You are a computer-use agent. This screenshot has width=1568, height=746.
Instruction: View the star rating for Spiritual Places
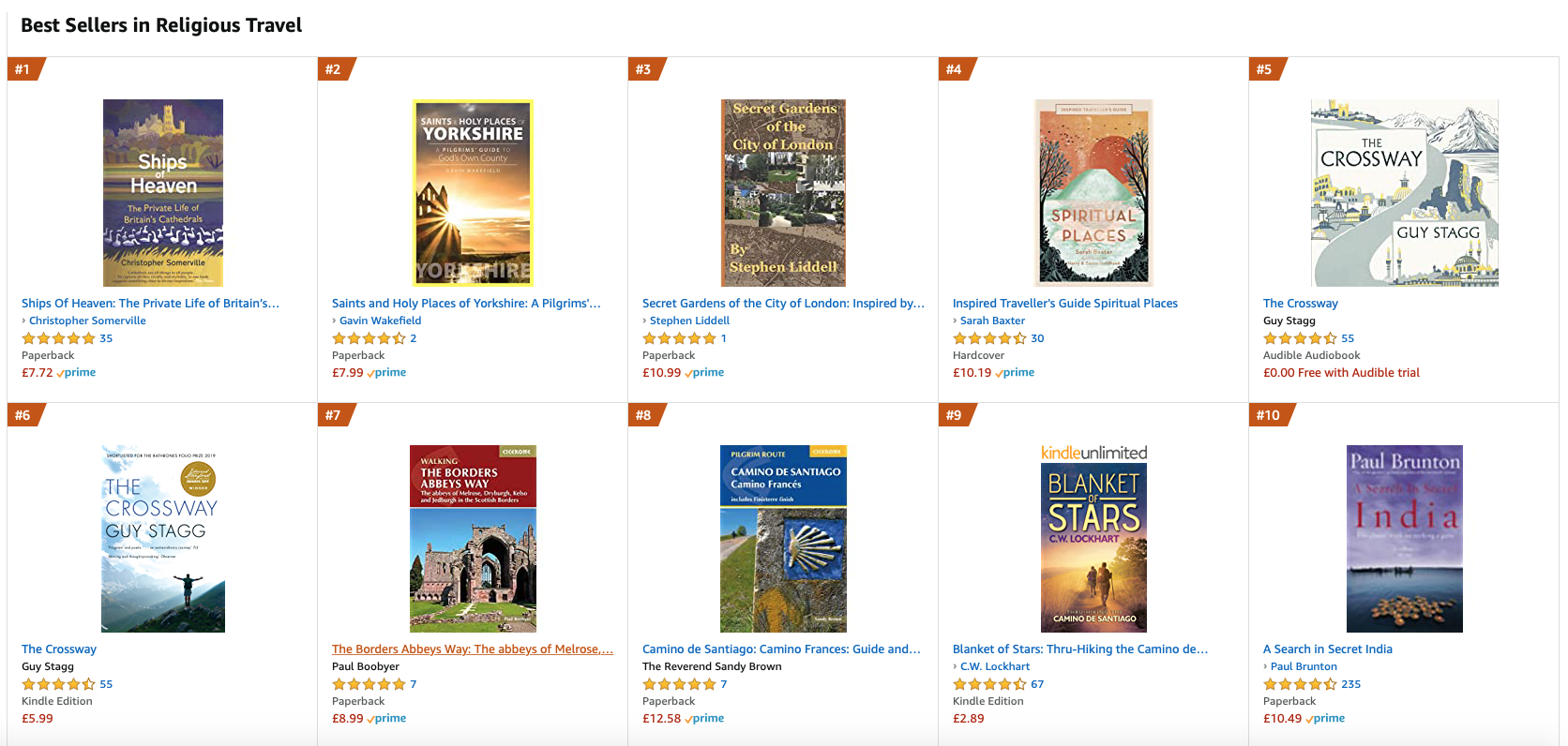[989, 338]
